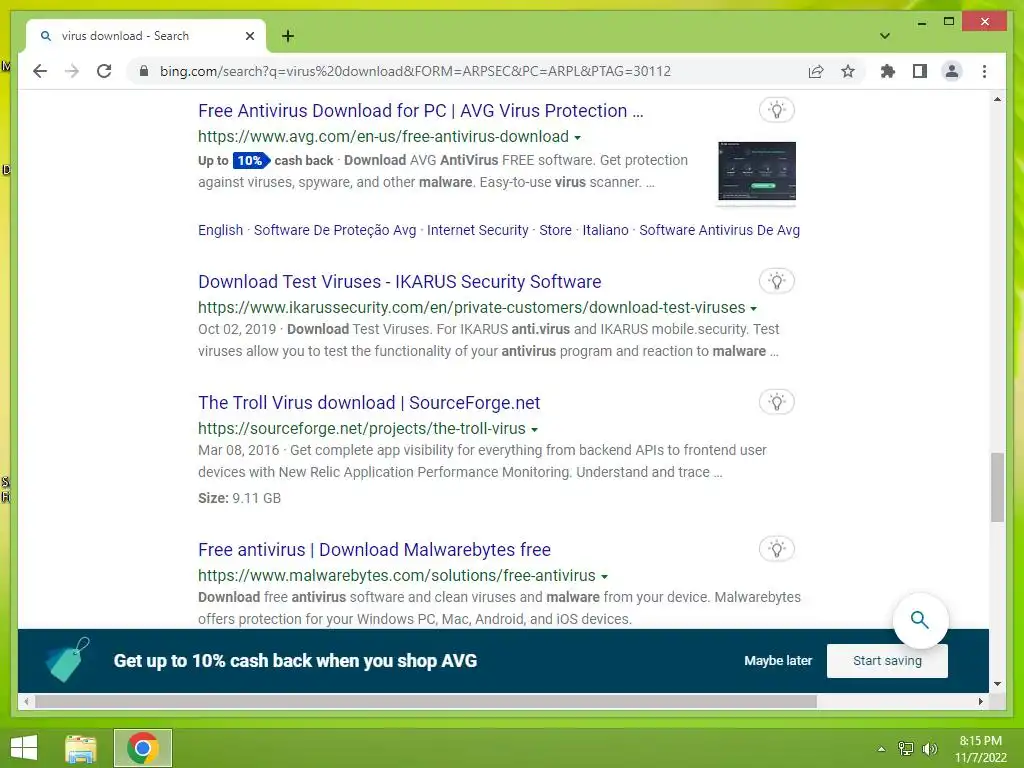Click the scroll down arrow of the page
This screenshot has height=768, width=1024.
click(997, 684)
